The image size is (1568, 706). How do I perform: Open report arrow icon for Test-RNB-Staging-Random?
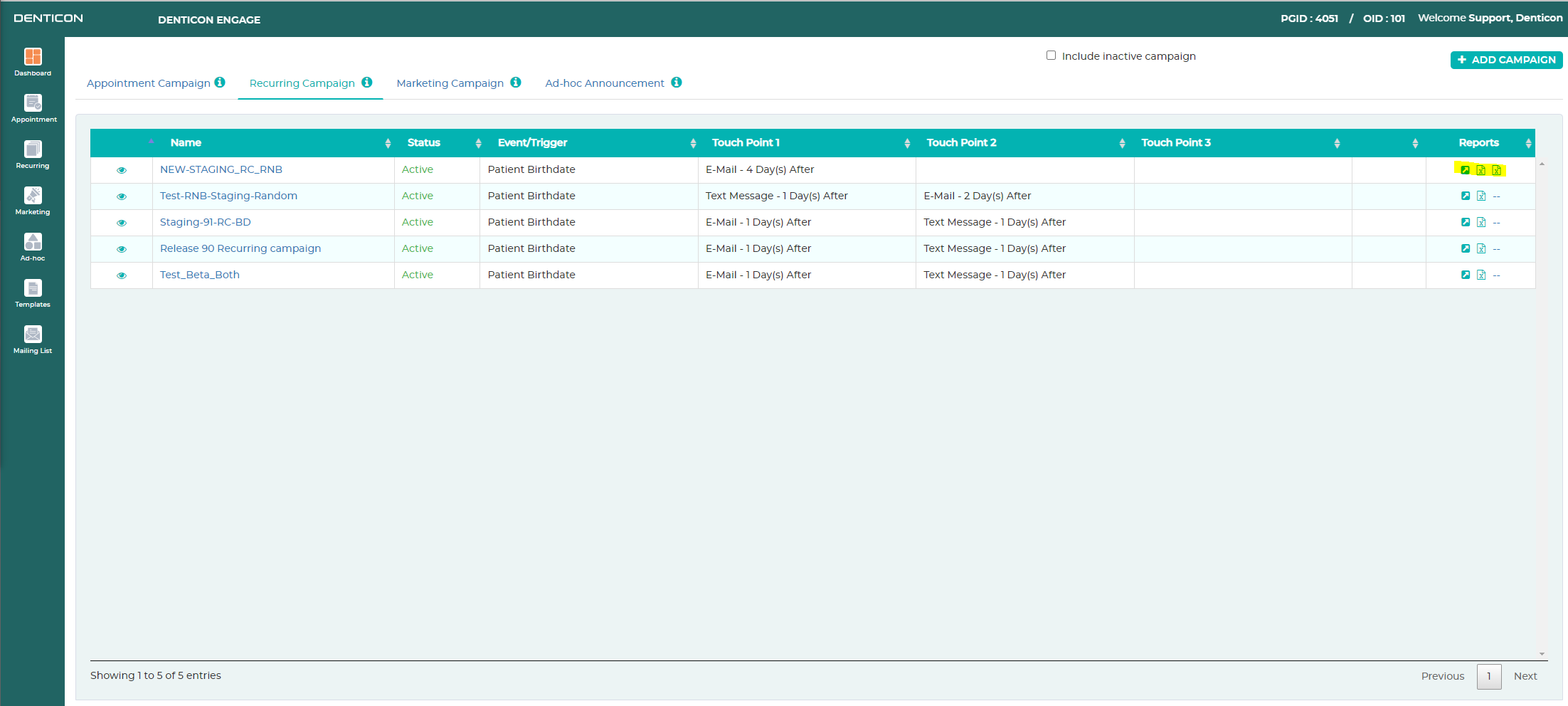(1466, 196)
